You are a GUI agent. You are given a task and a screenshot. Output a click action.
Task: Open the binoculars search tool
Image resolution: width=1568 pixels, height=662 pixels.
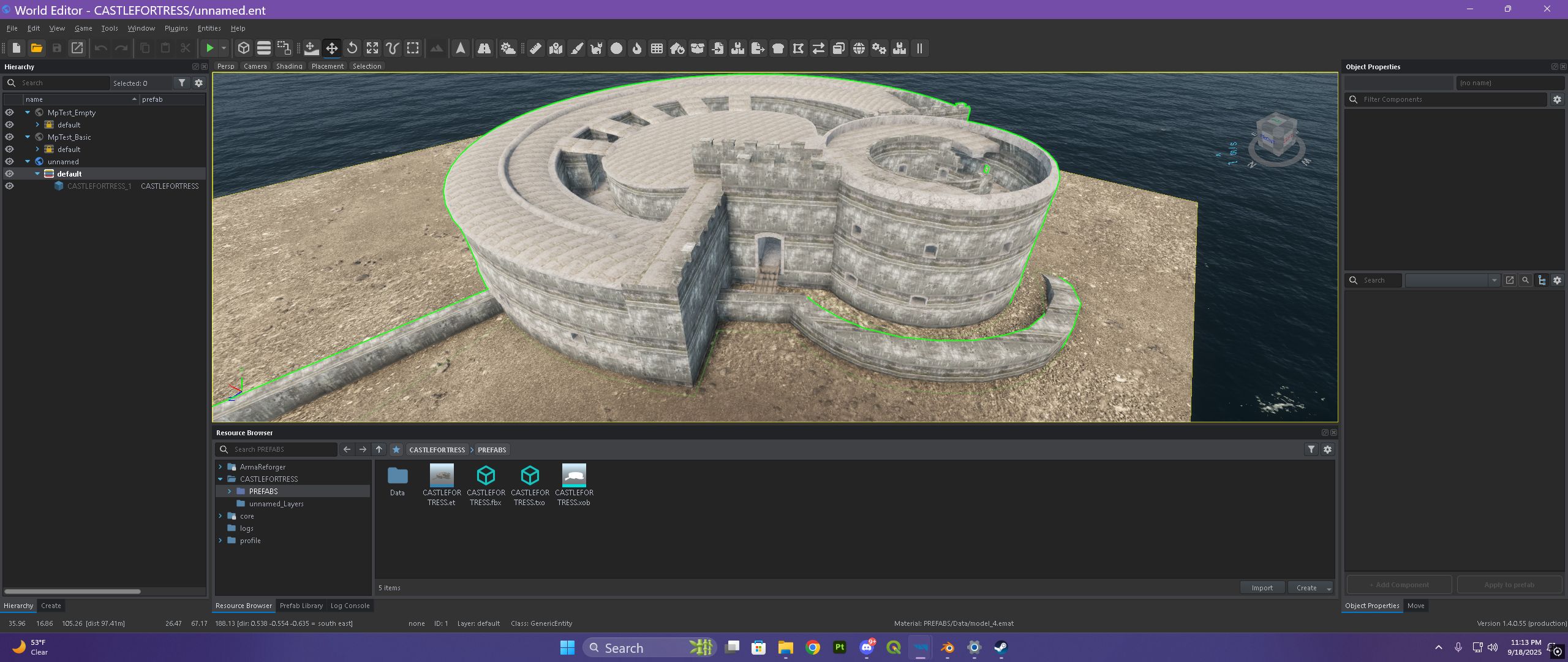(484, 48)
